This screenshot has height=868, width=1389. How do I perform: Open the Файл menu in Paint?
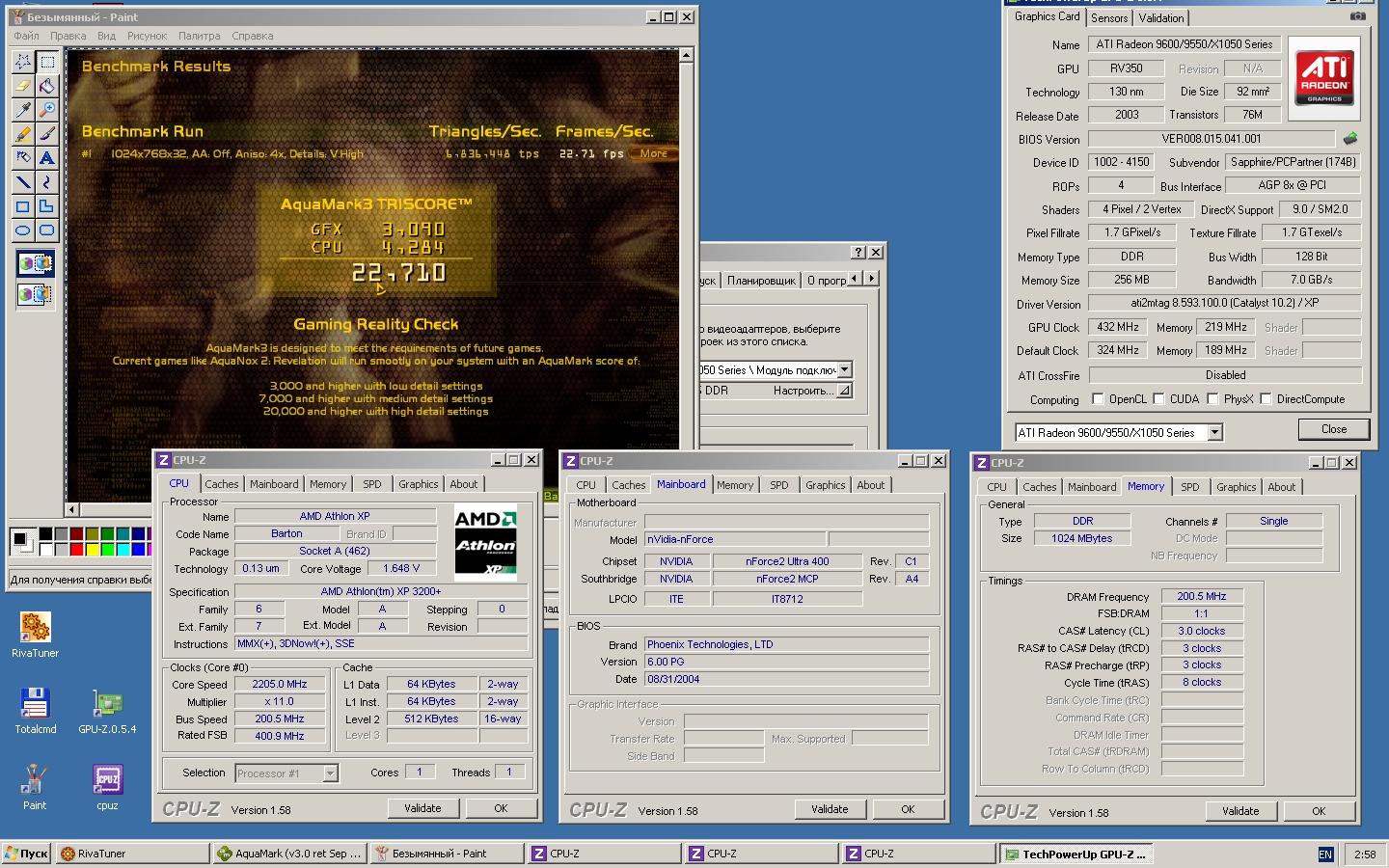click(x=26, y=36)
